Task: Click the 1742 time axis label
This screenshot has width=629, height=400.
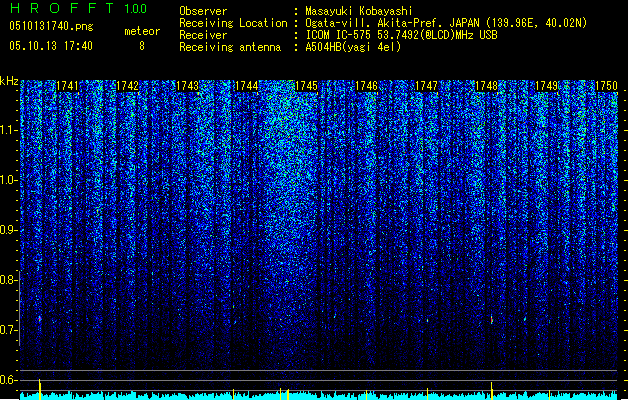Action: [x=127, y=86]
